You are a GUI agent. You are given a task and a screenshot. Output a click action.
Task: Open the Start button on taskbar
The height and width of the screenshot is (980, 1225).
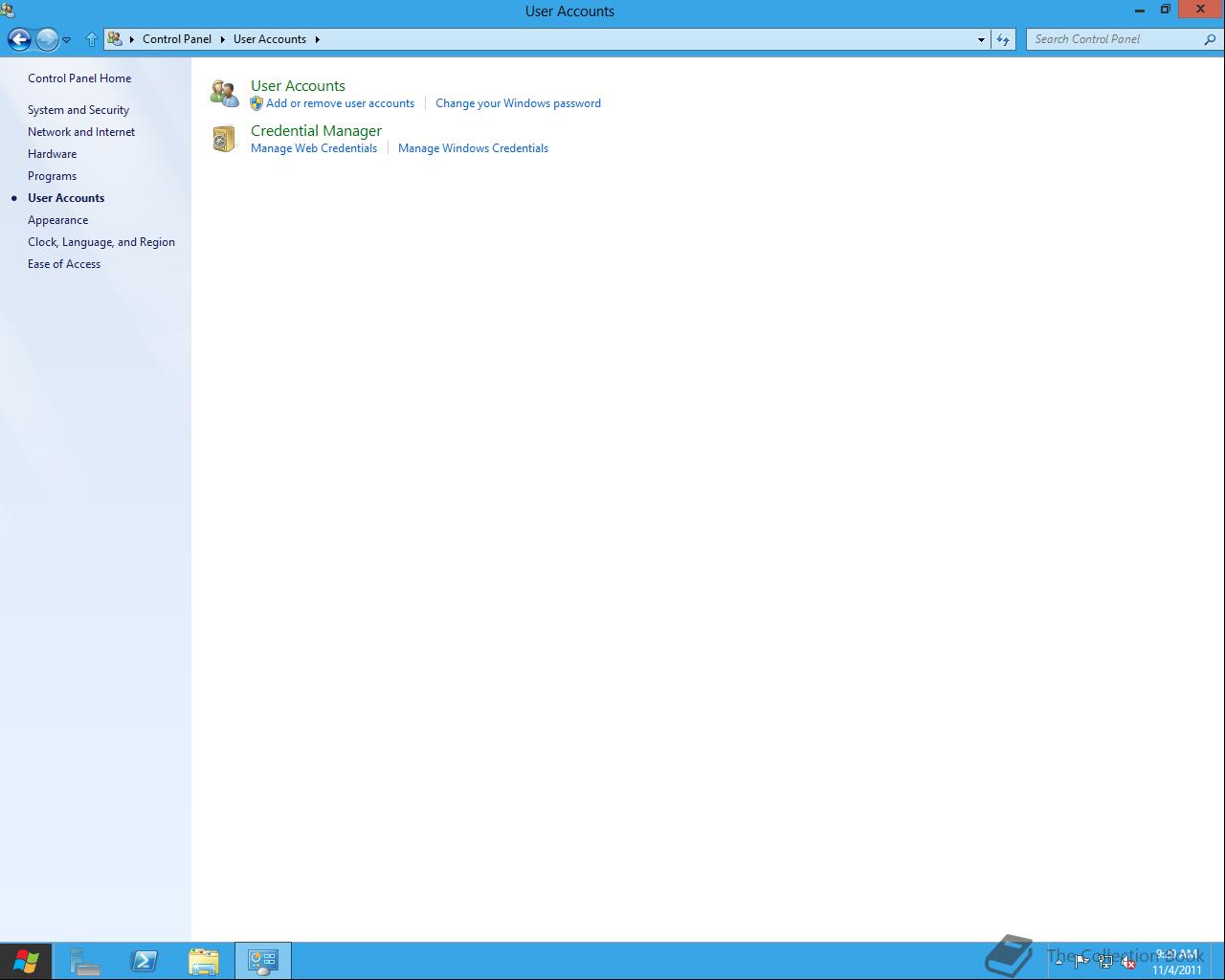point(26,961)
